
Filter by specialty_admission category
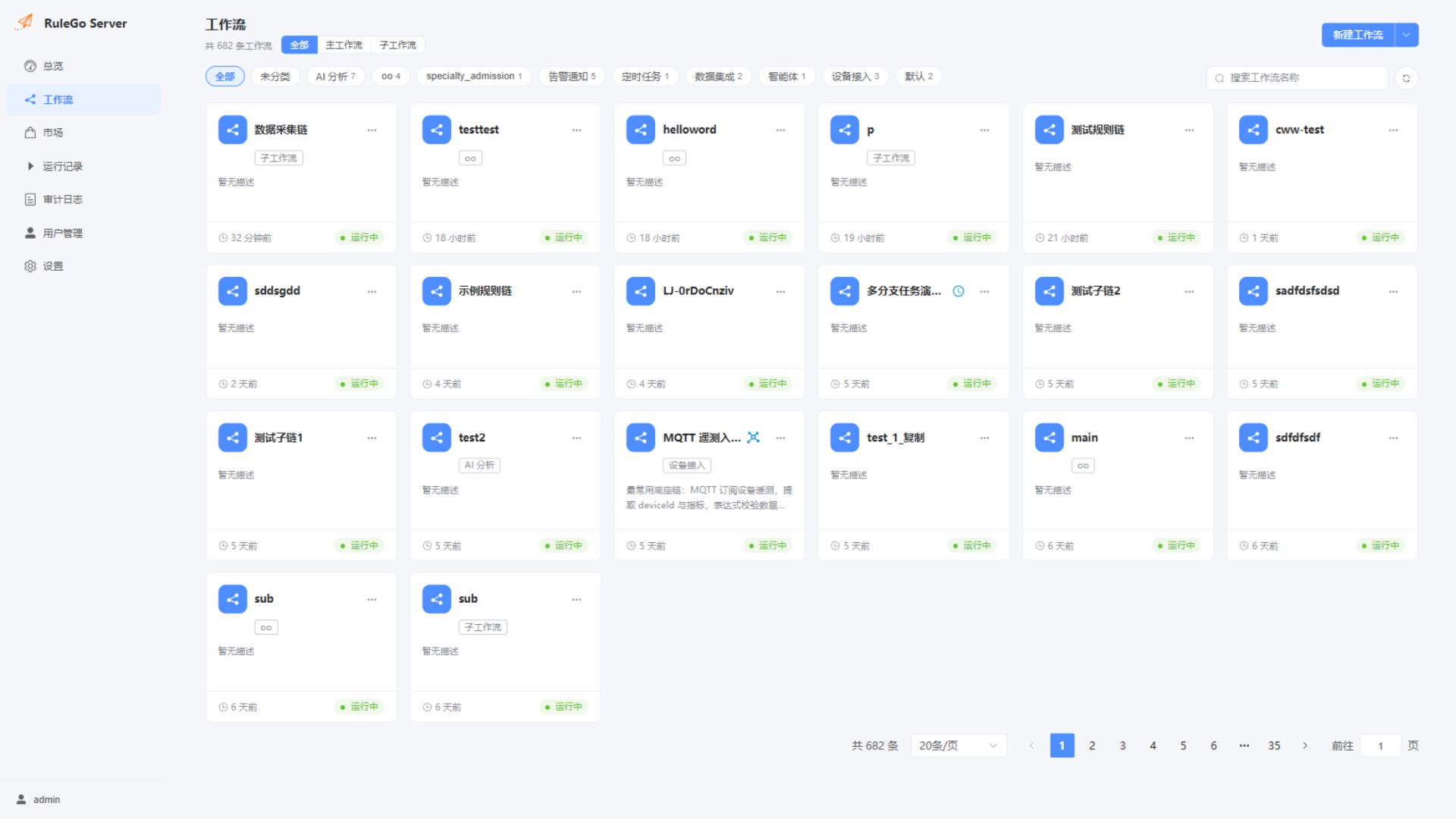(474, 77)
